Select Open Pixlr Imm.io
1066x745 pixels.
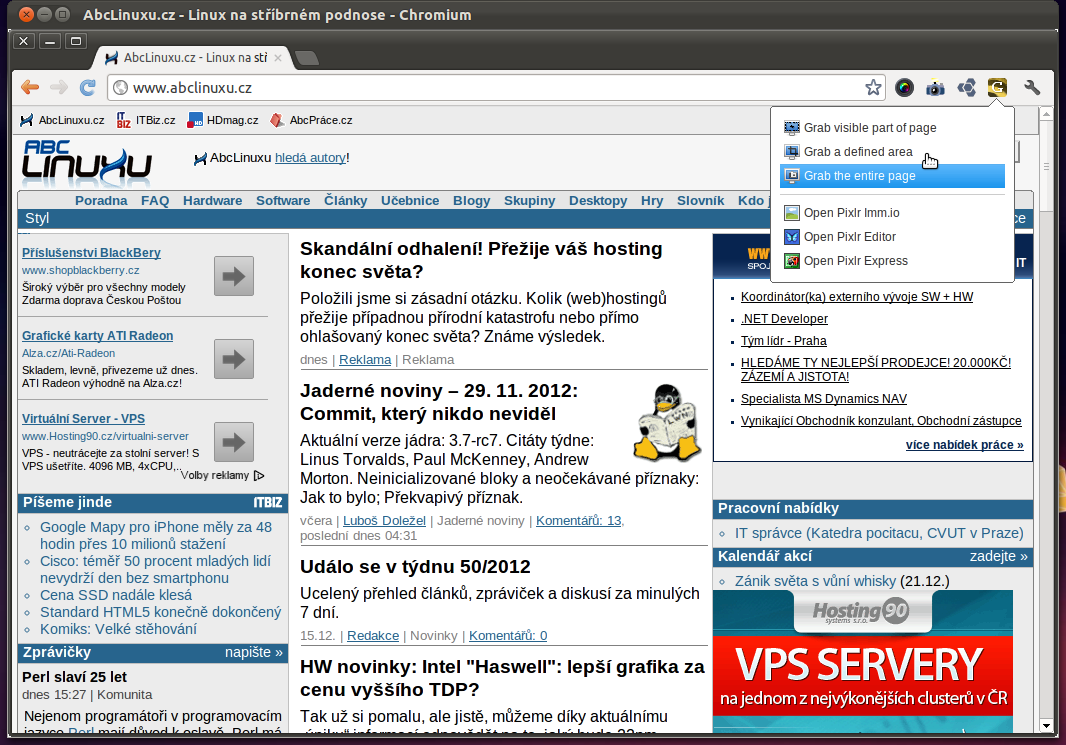(x=892, y=213)
